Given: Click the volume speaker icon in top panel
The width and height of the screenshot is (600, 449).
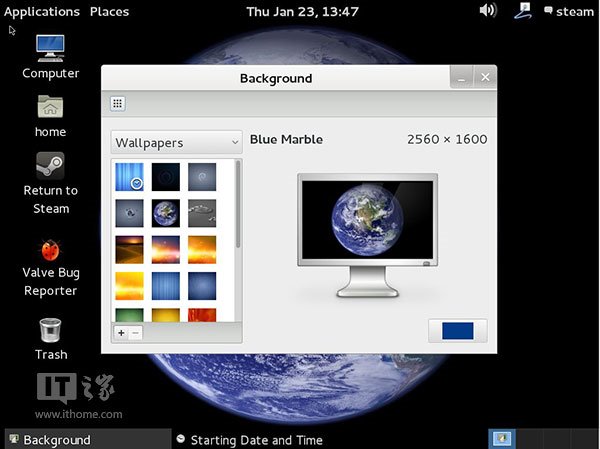Looking at the screenshot, I should [x=488, y=11].
